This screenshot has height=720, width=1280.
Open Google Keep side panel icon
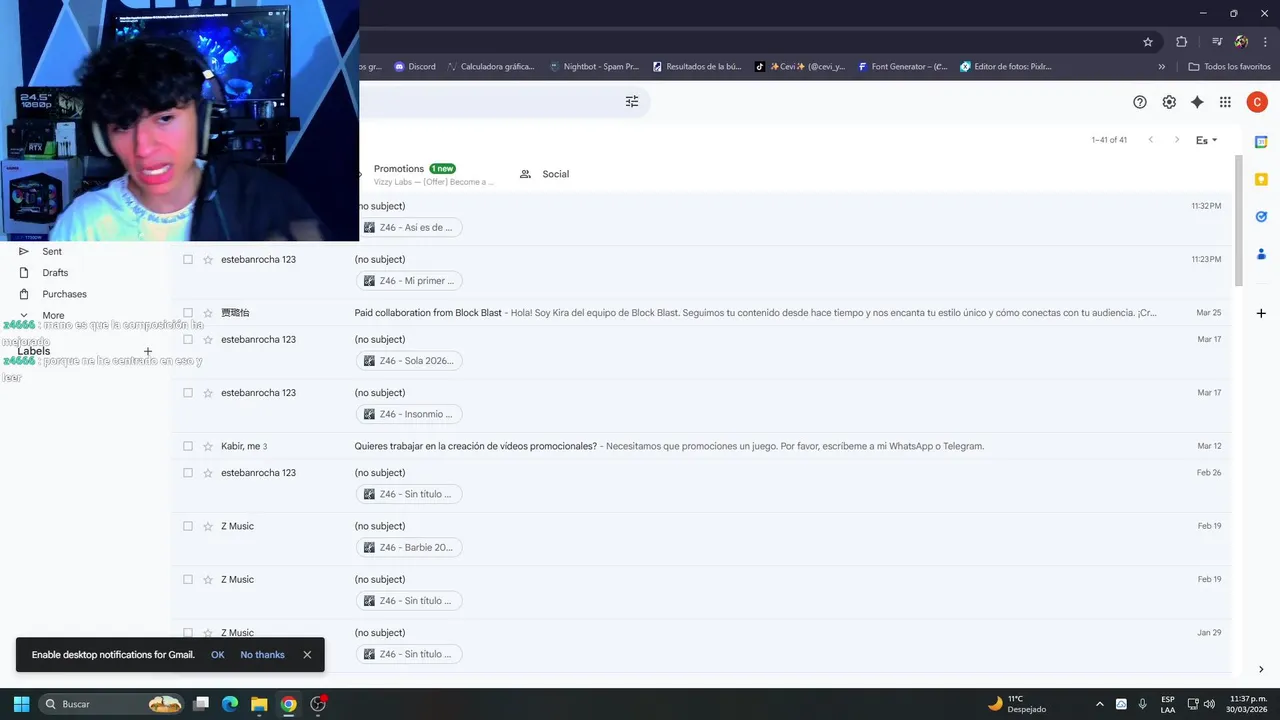(x=1261, y=179)
